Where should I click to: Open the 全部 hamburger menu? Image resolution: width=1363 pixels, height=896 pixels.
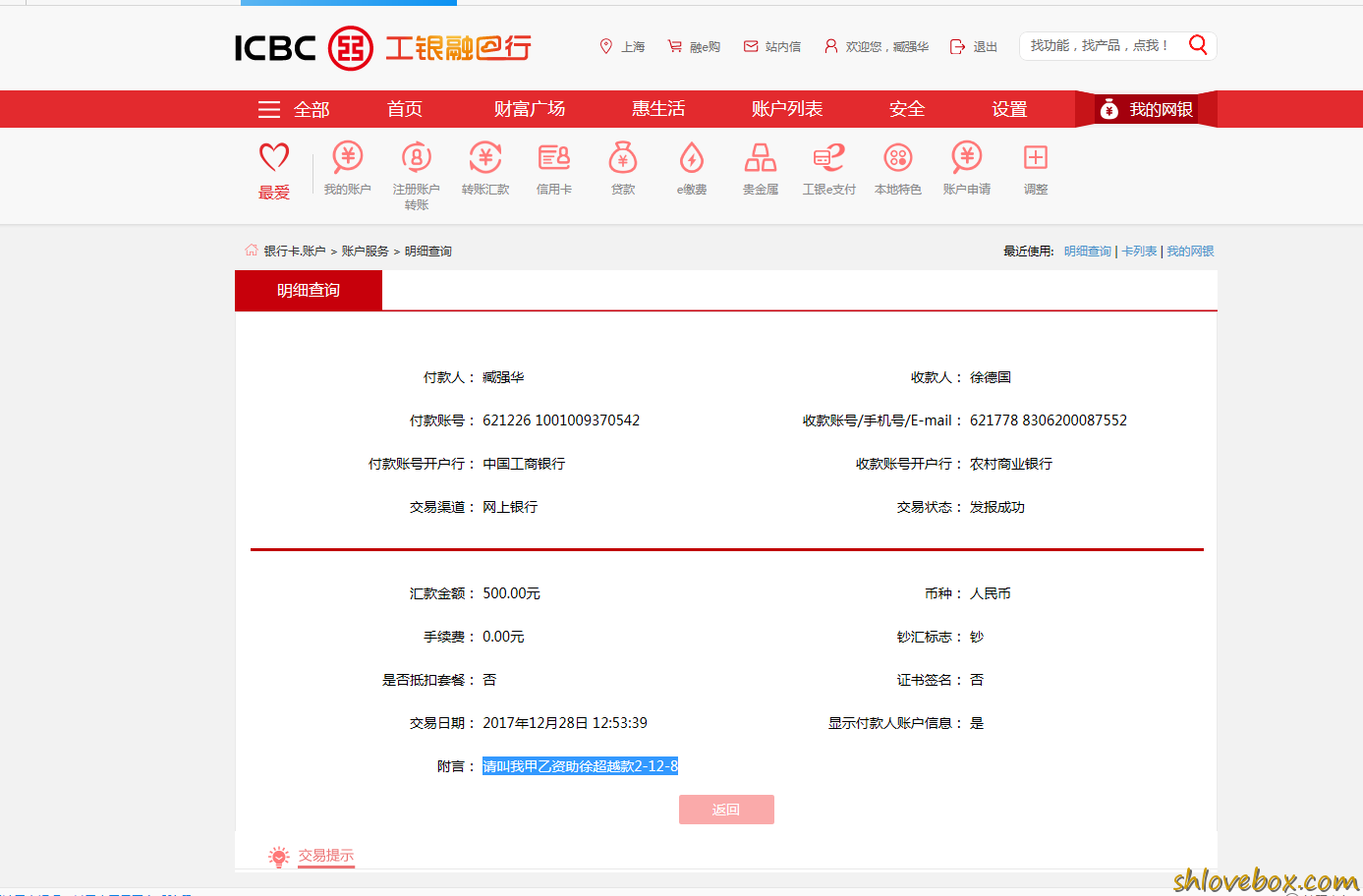[269, 109]
